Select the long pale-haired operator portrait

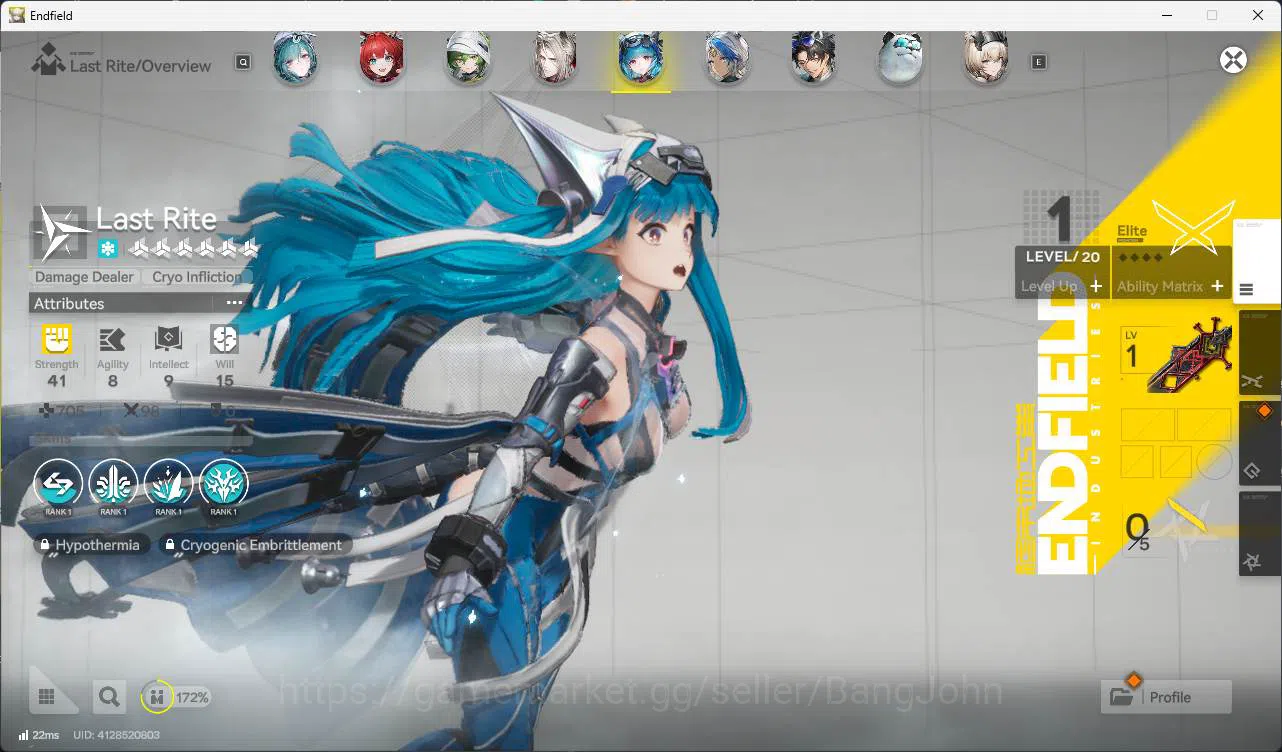553,58
